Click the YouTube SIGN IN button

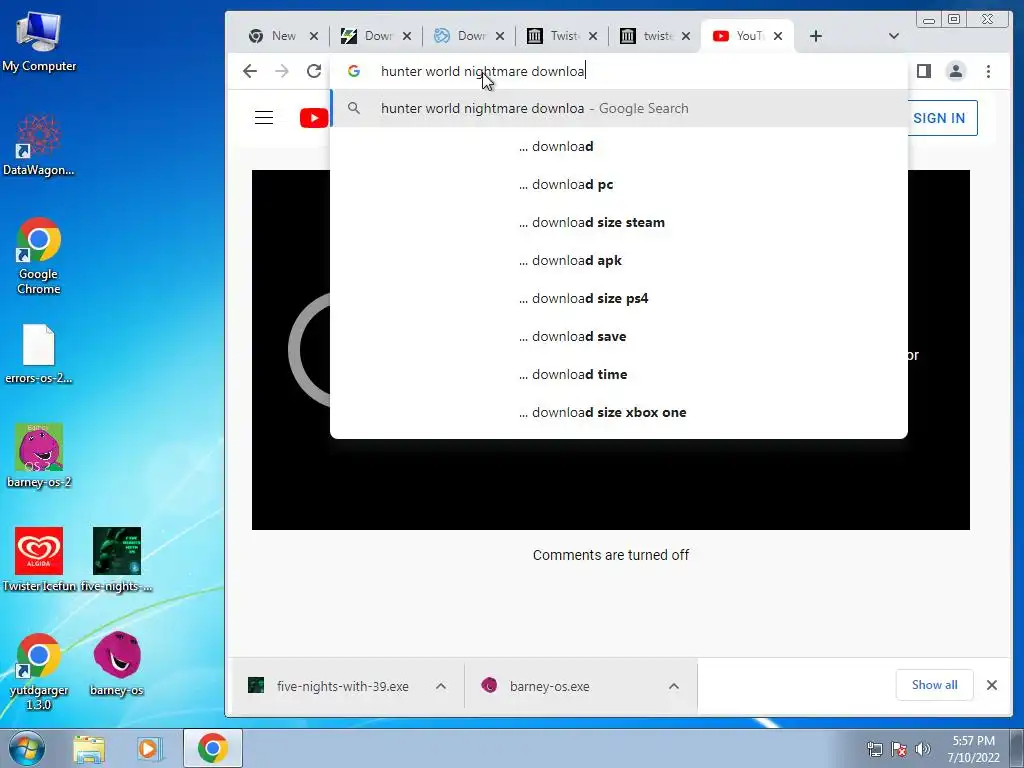click(x=942, y=118)
